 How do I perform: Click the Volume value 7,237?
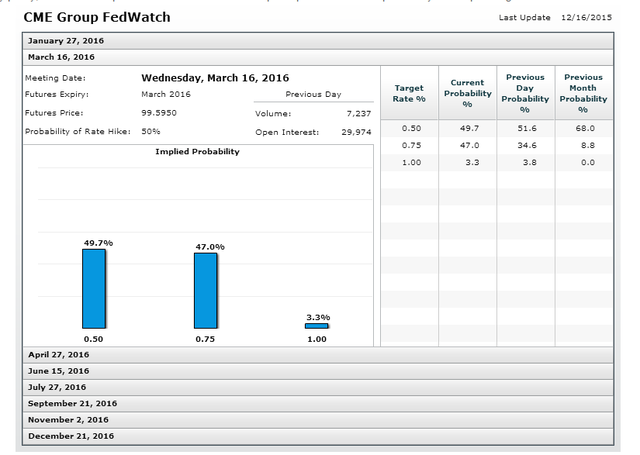point(359,114)
